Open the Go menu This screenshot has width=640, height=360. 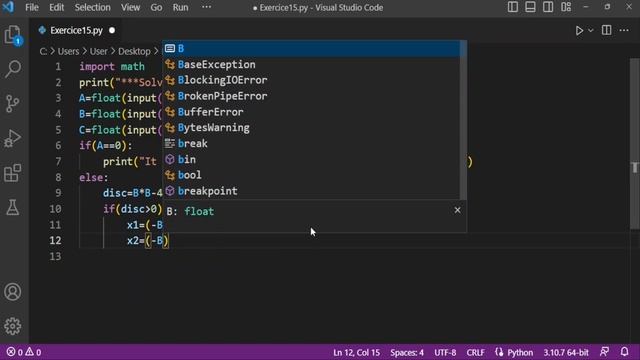coord(156,7)
